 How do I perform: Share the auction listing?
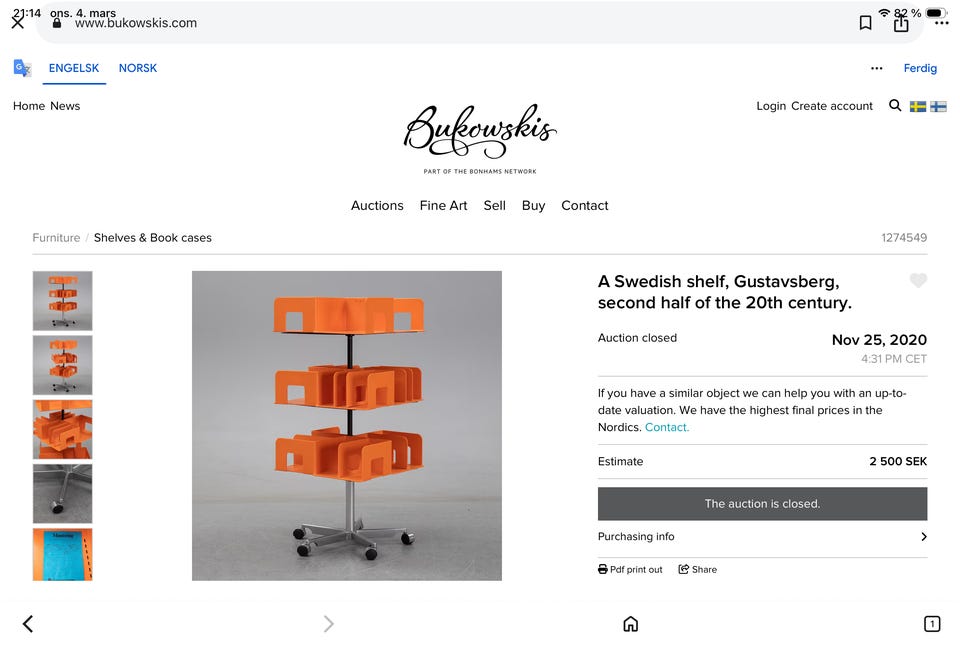[x=697, y=569]
